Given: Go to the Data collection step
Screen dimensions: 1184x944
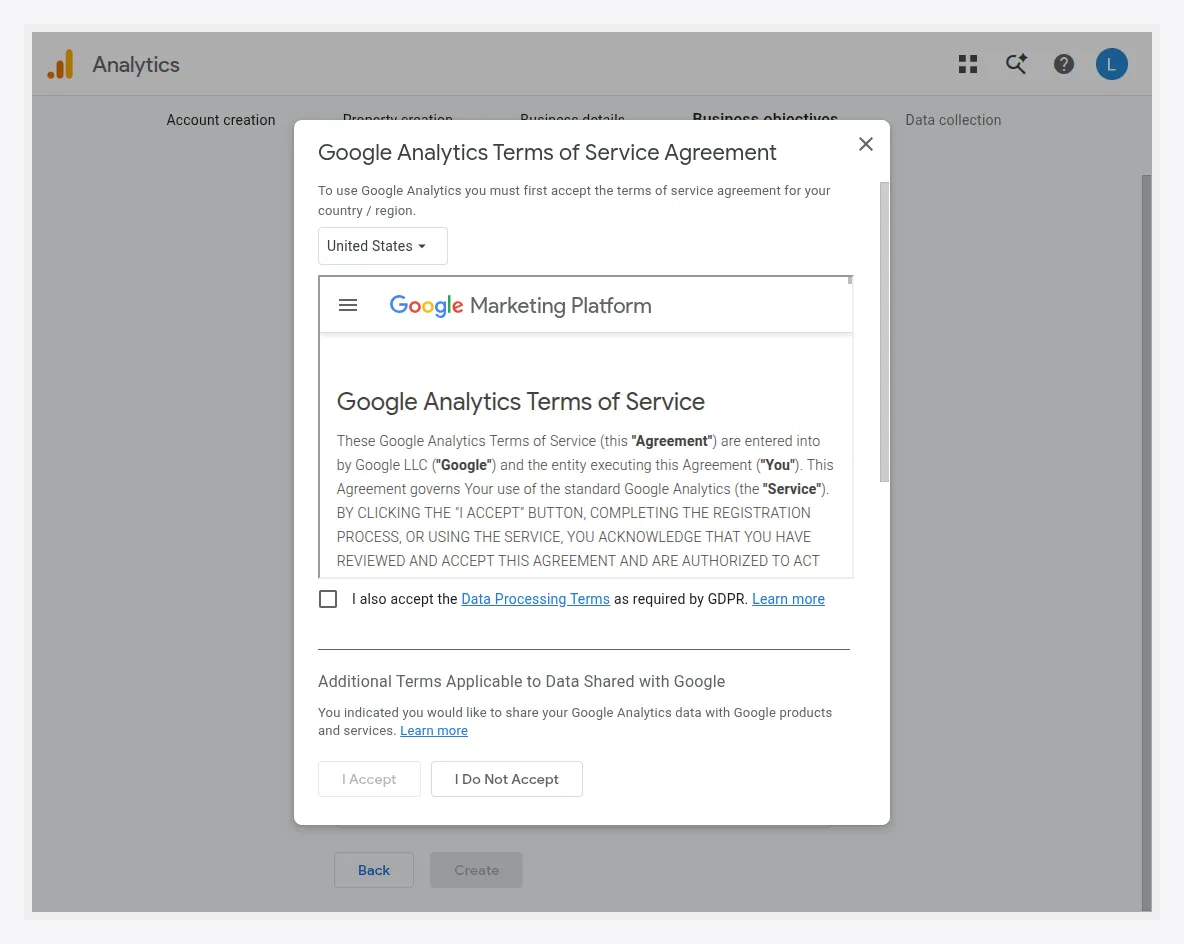Looking at the screenshot, I should (x=953, y=120).
